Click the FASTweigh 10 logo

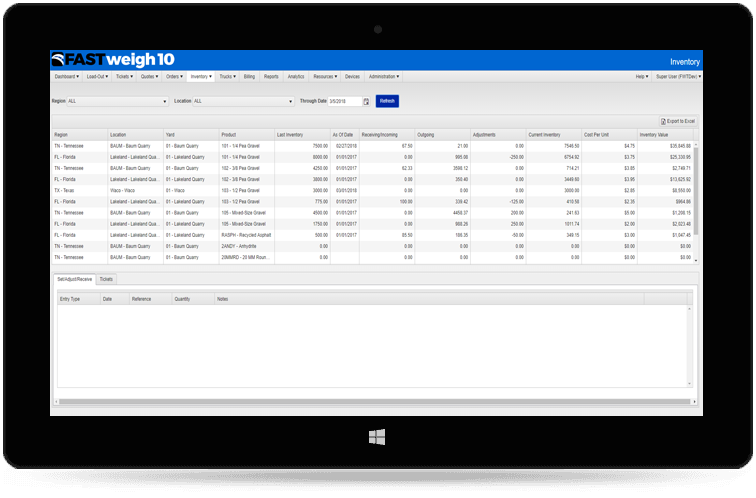tap(113, 59)
